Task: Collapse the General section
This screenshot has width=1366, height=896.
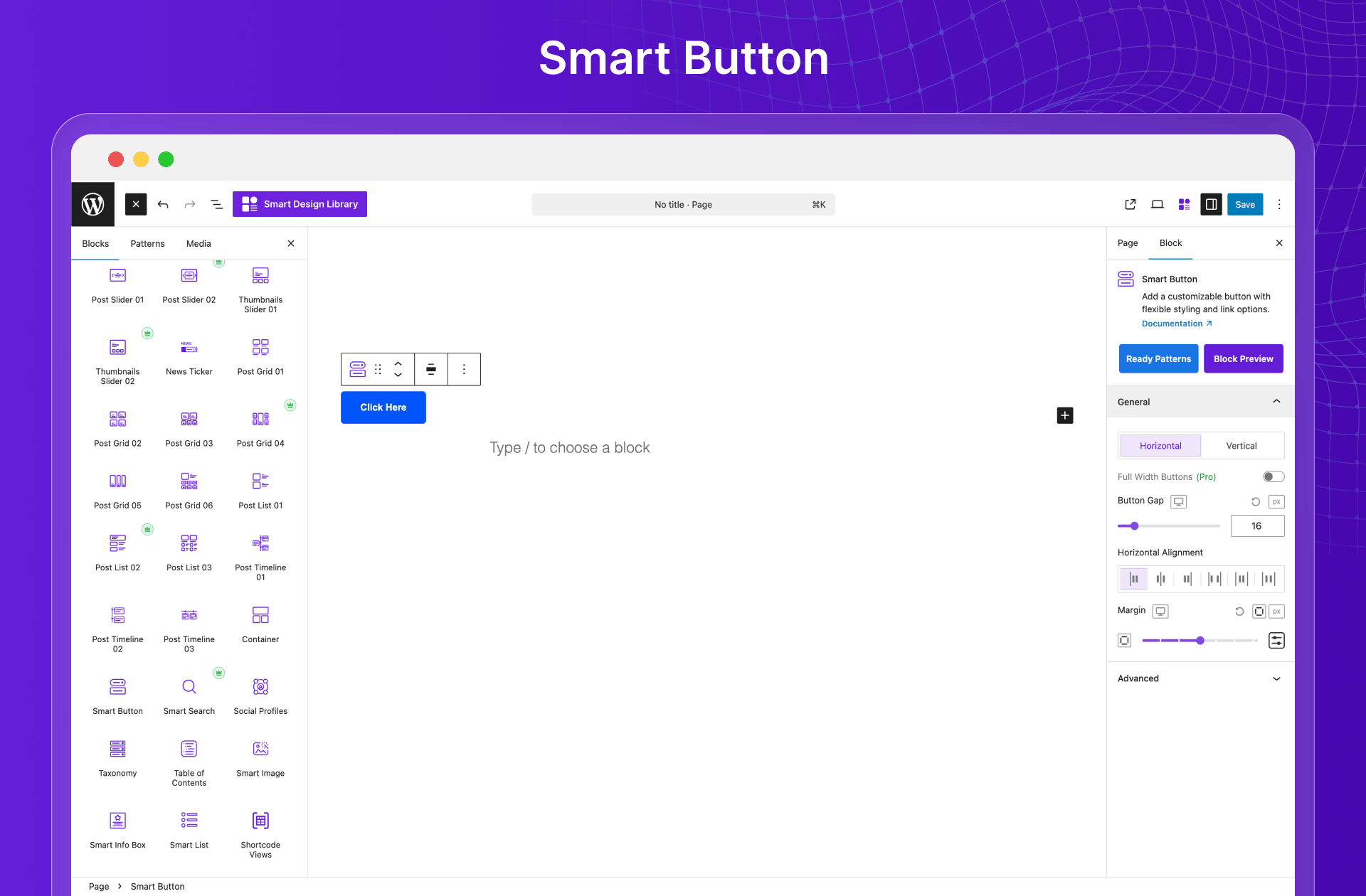Action: tap(1276, 402)
